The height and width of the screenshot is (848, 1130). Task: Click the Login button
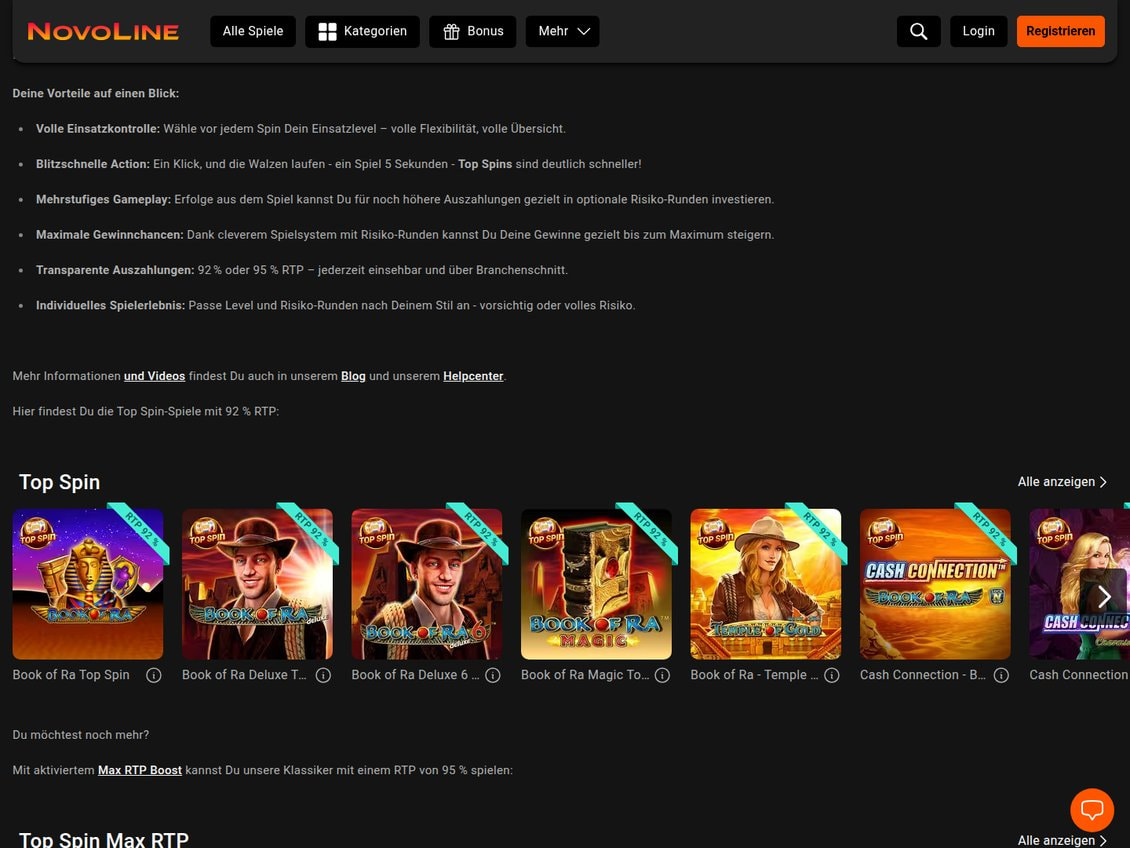[979, 32]
